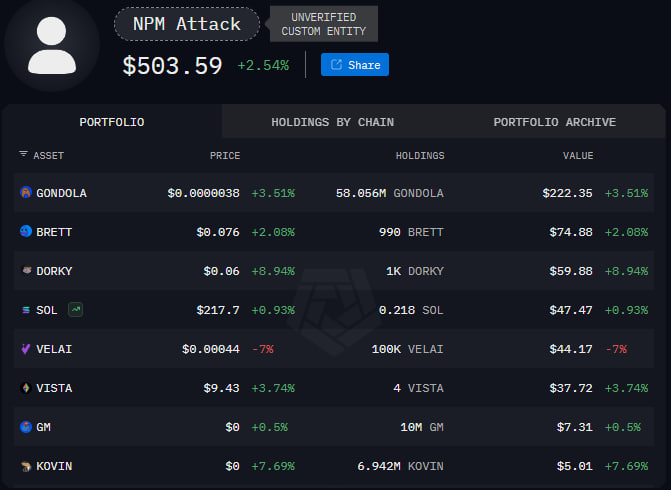This screenshot has height=490, width=671.
Task: Click the 1K DORKY holdings
Action: click(x=415, y=271)
